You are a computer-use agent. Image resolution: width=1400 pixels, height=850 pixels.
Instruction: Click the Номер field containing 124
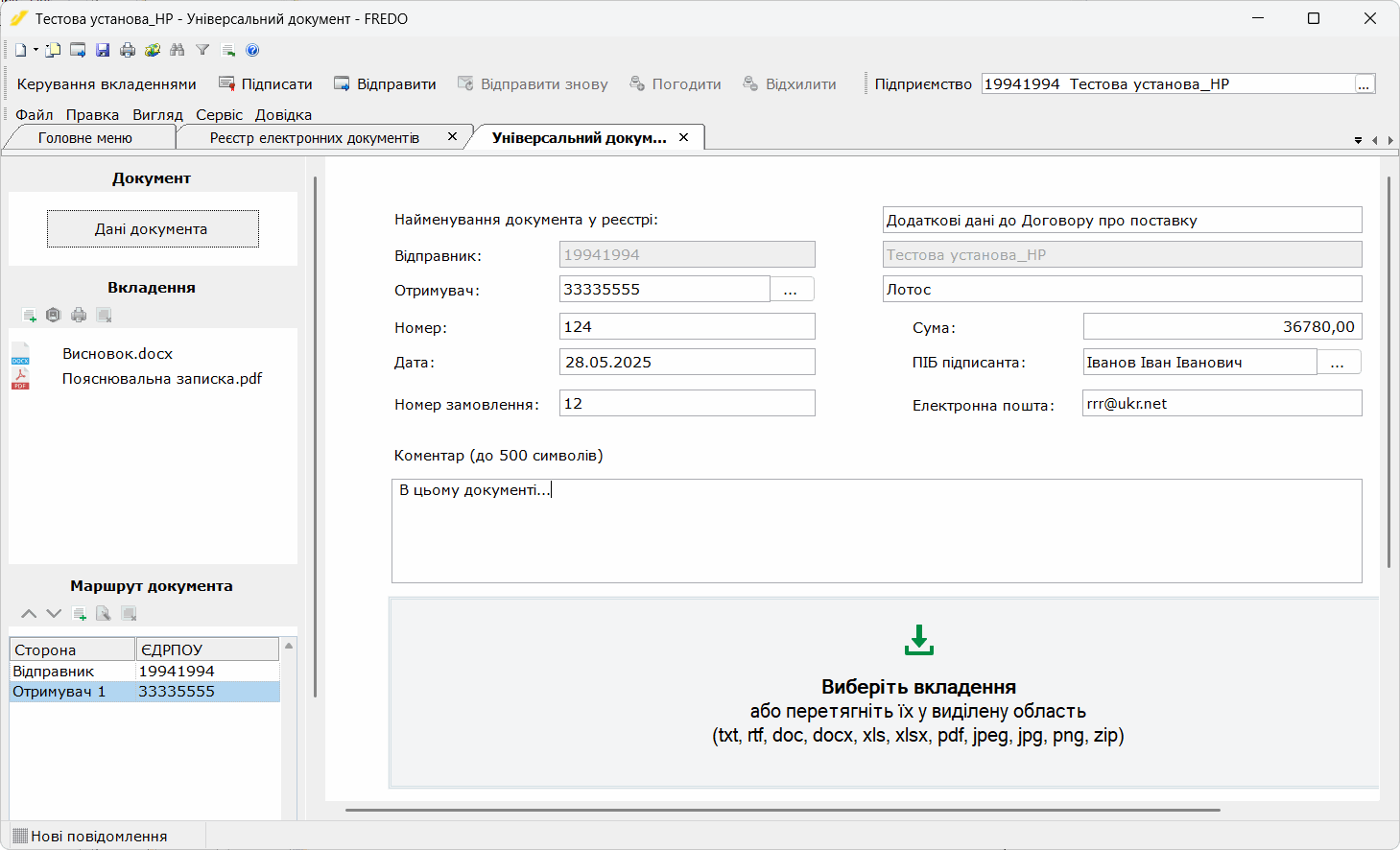tap(687, 326)
